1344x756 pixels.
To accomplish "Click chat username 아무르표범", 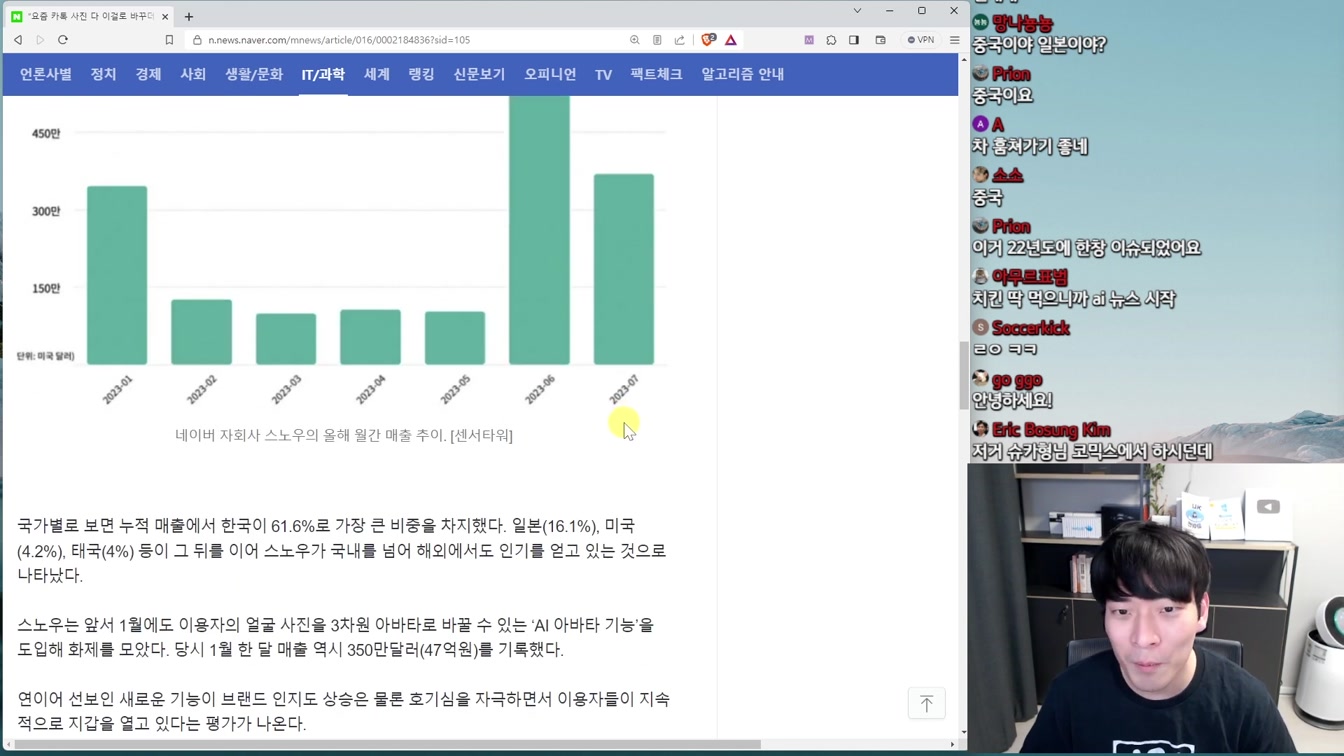I will (x=1030, y=277).
